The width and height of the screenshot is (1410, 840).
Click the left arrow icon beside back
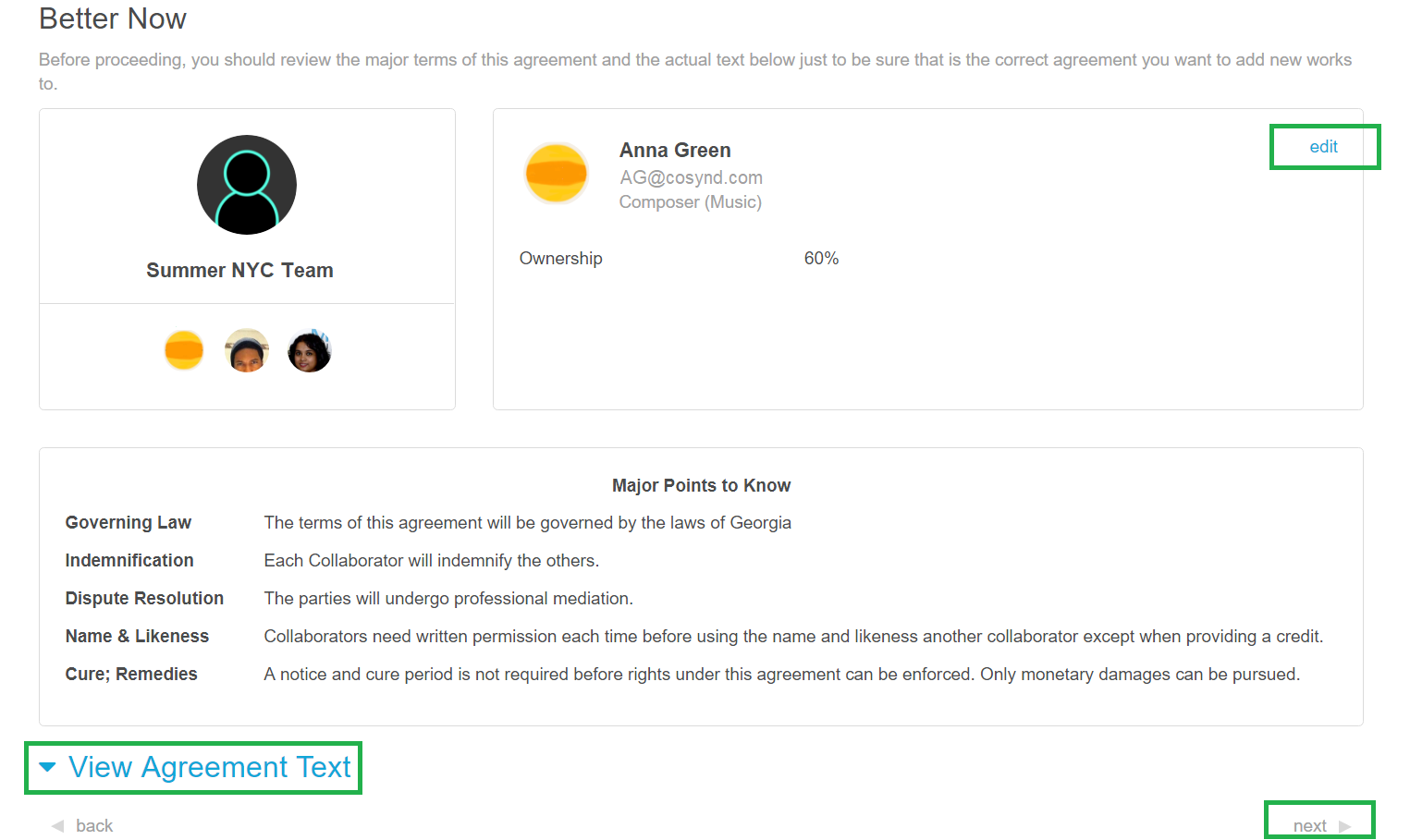57,826
